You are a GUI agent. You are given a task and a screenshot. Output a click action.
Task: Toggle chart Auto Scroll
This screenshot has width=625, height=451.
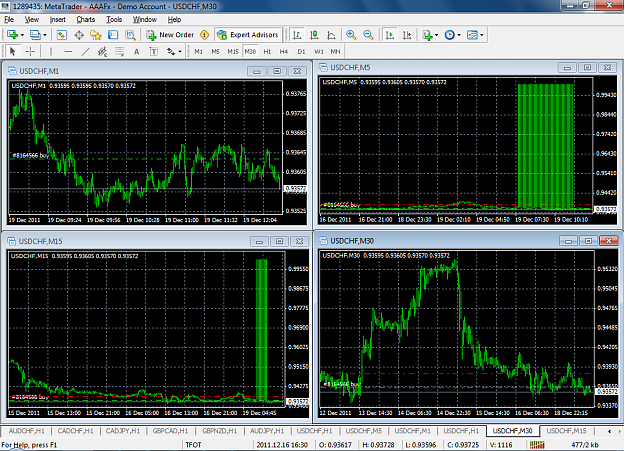pos(390,35)
